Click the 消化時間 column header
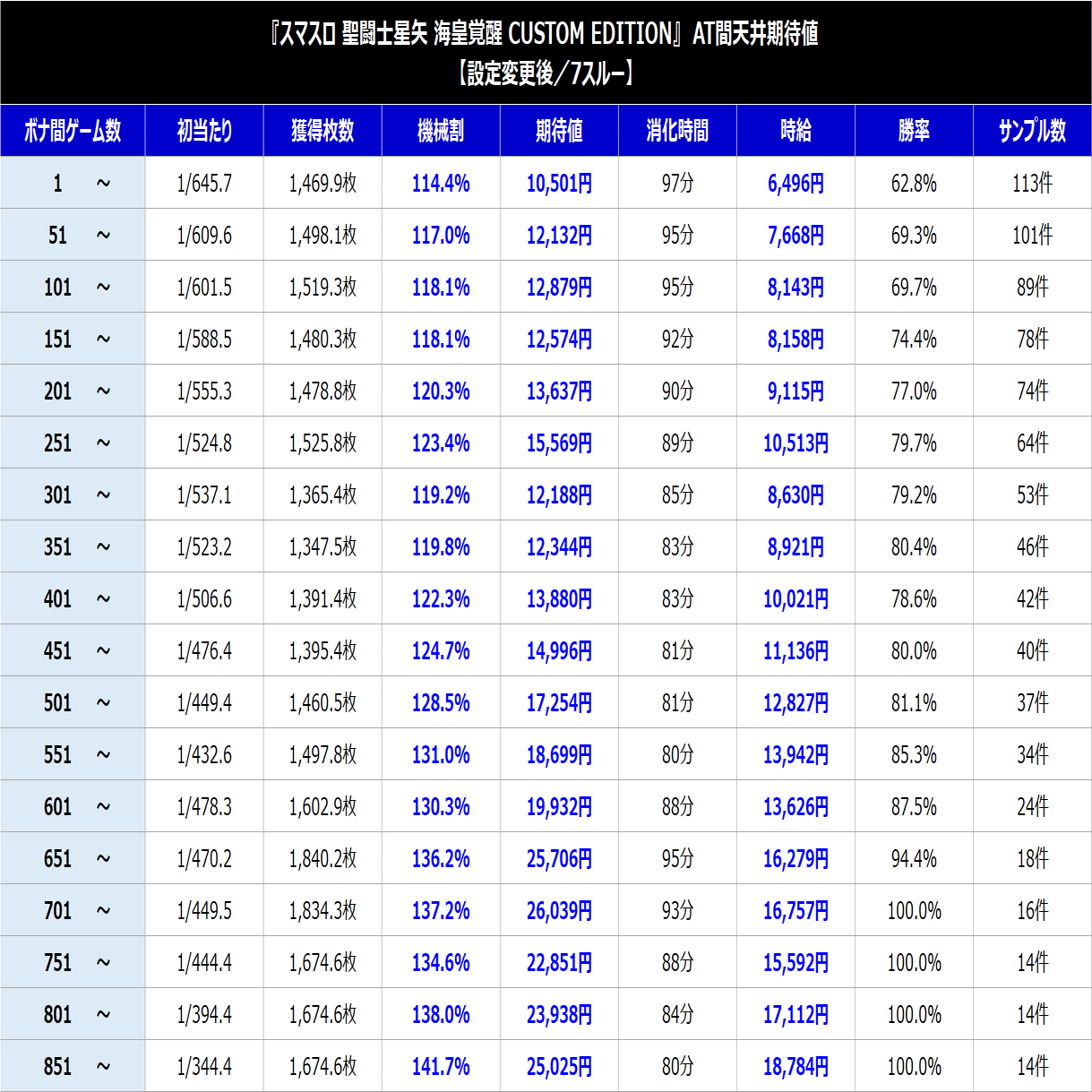The width and height of the screenshot is (1092, 1092). 677,131
